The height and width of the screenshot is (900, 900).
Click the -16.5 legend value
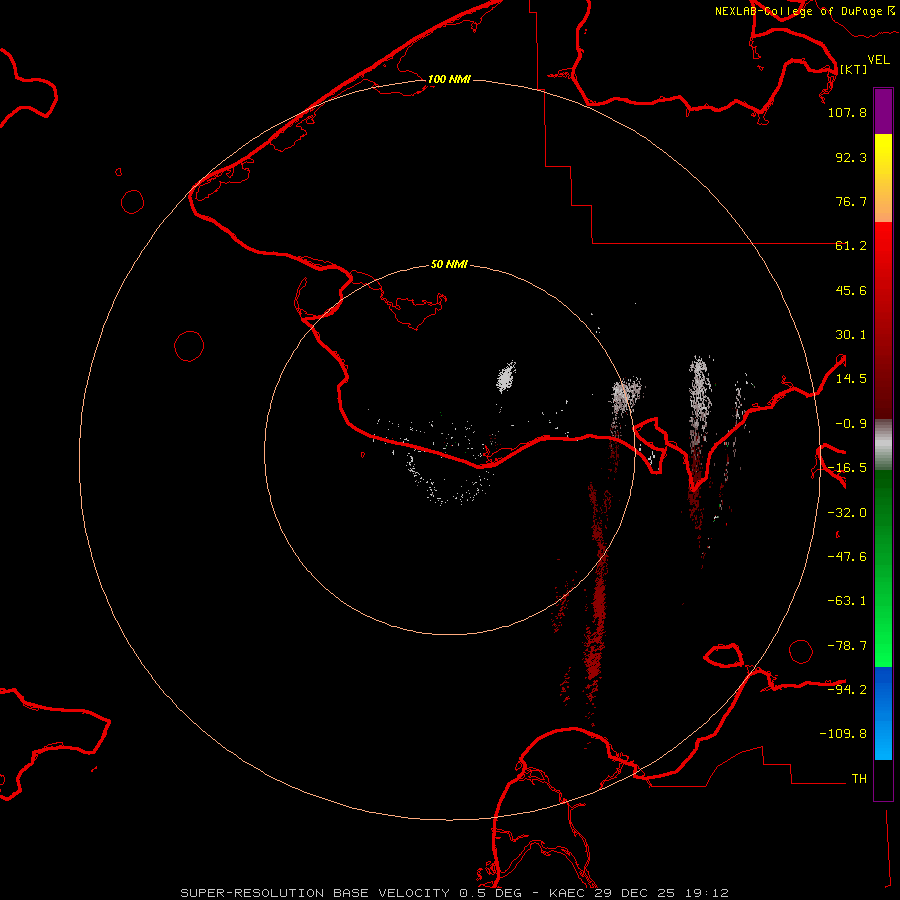point(847,468)
